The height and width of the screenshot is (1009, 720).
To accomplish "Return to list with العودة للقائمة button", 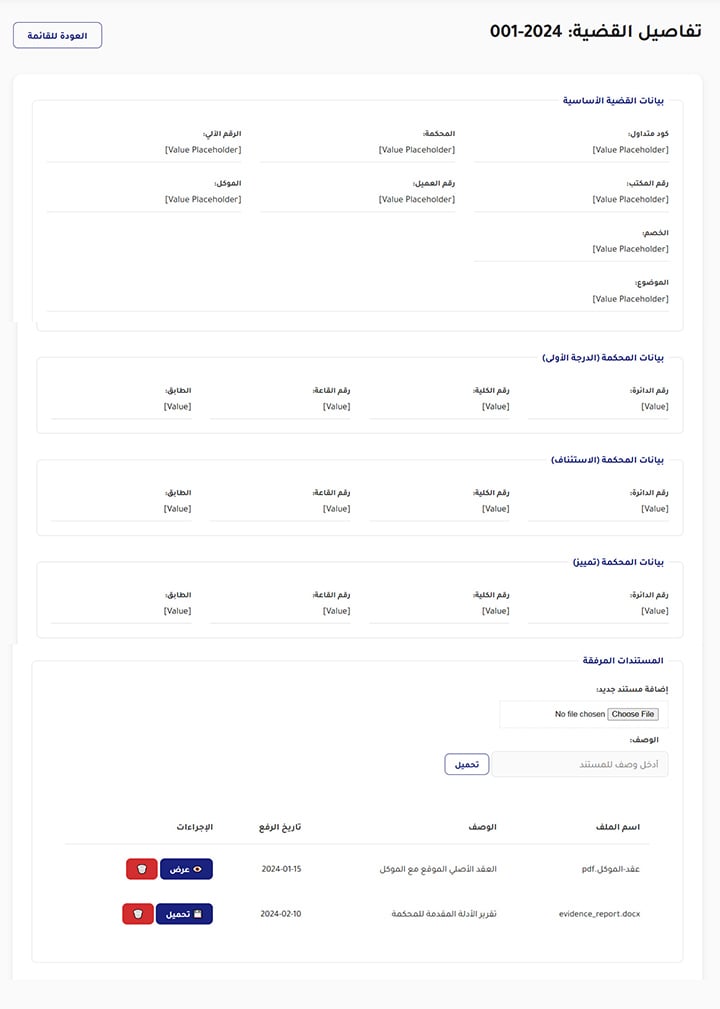I will point(58,36).
